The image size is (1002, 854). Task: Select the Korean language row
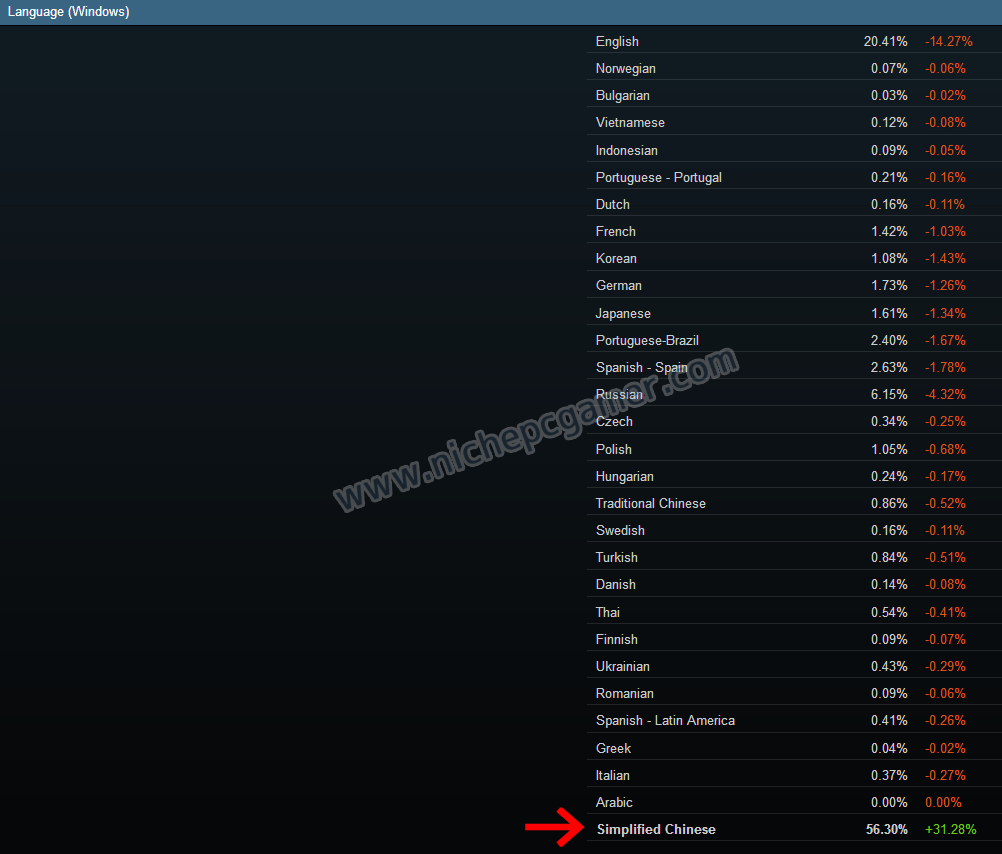pyautogui.click(x=616, y=258)
